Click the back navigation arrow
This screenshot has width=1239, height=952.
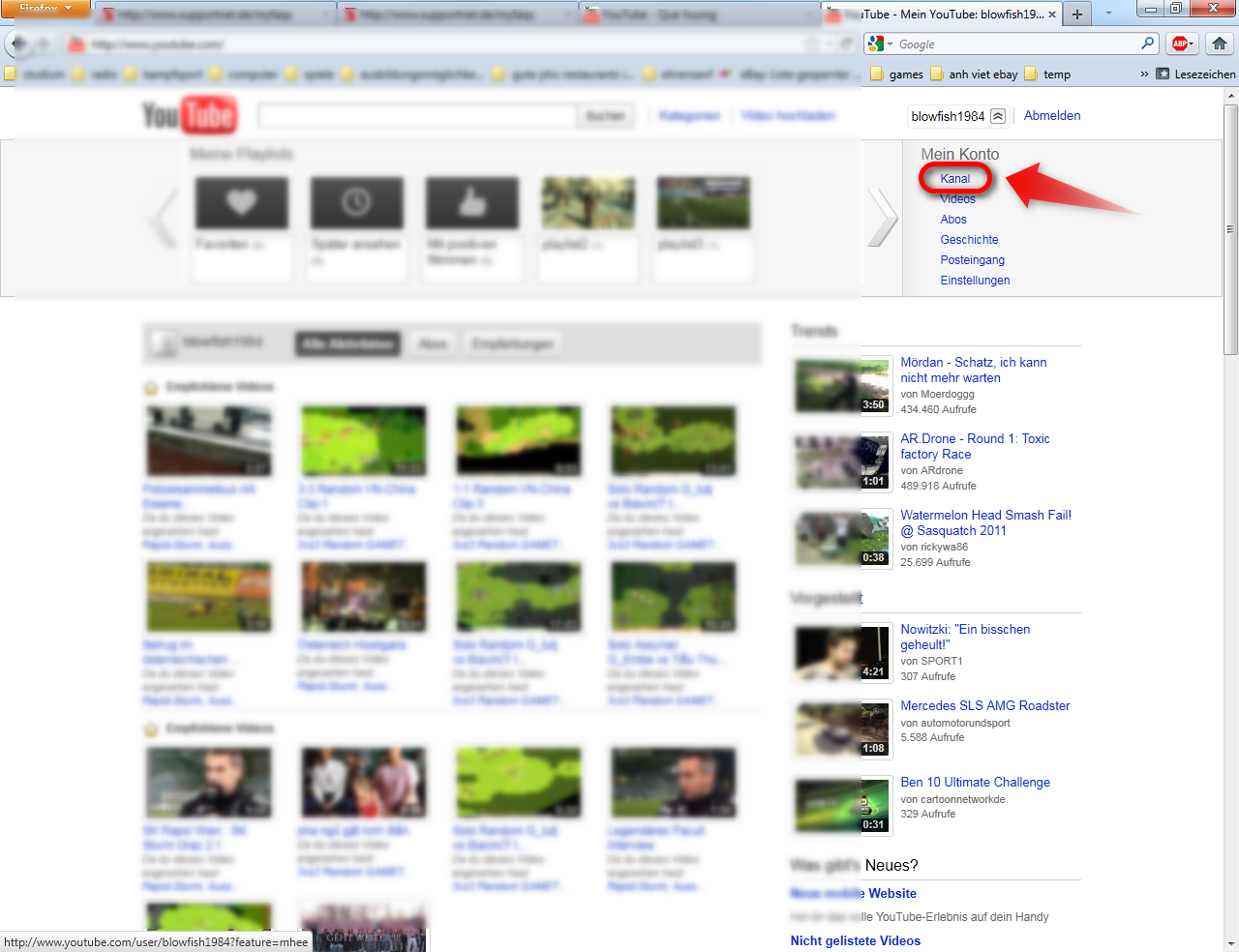19,44
